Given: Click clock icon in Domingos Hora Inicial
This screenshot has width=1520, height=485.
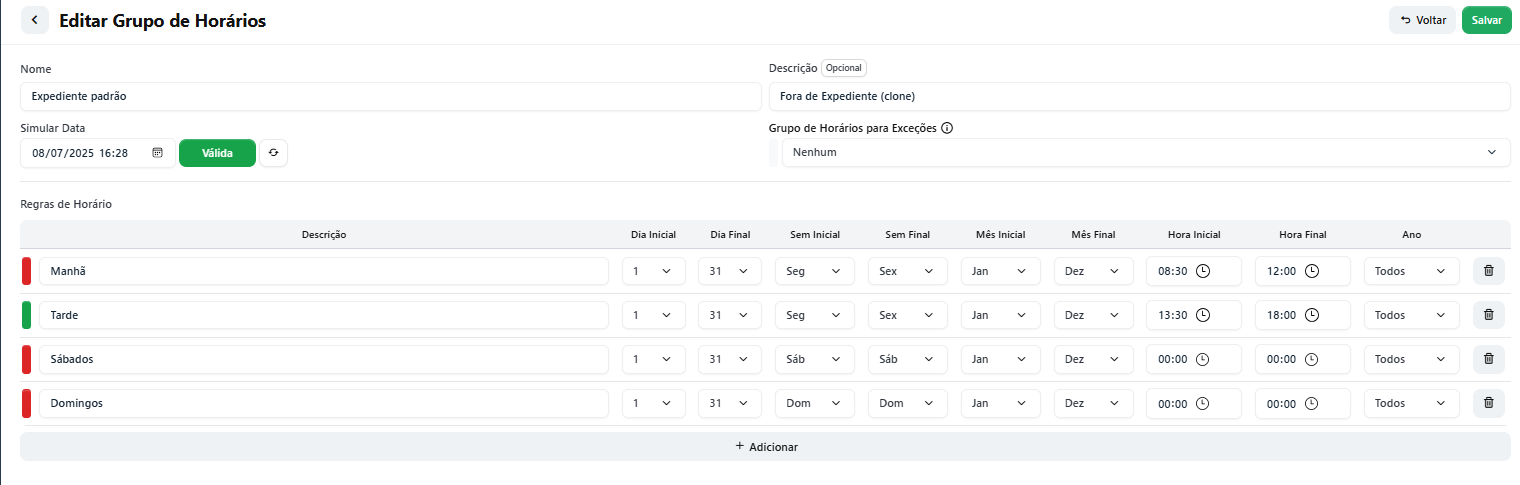Looking at the screenshot, I should tap(1203, 403).
